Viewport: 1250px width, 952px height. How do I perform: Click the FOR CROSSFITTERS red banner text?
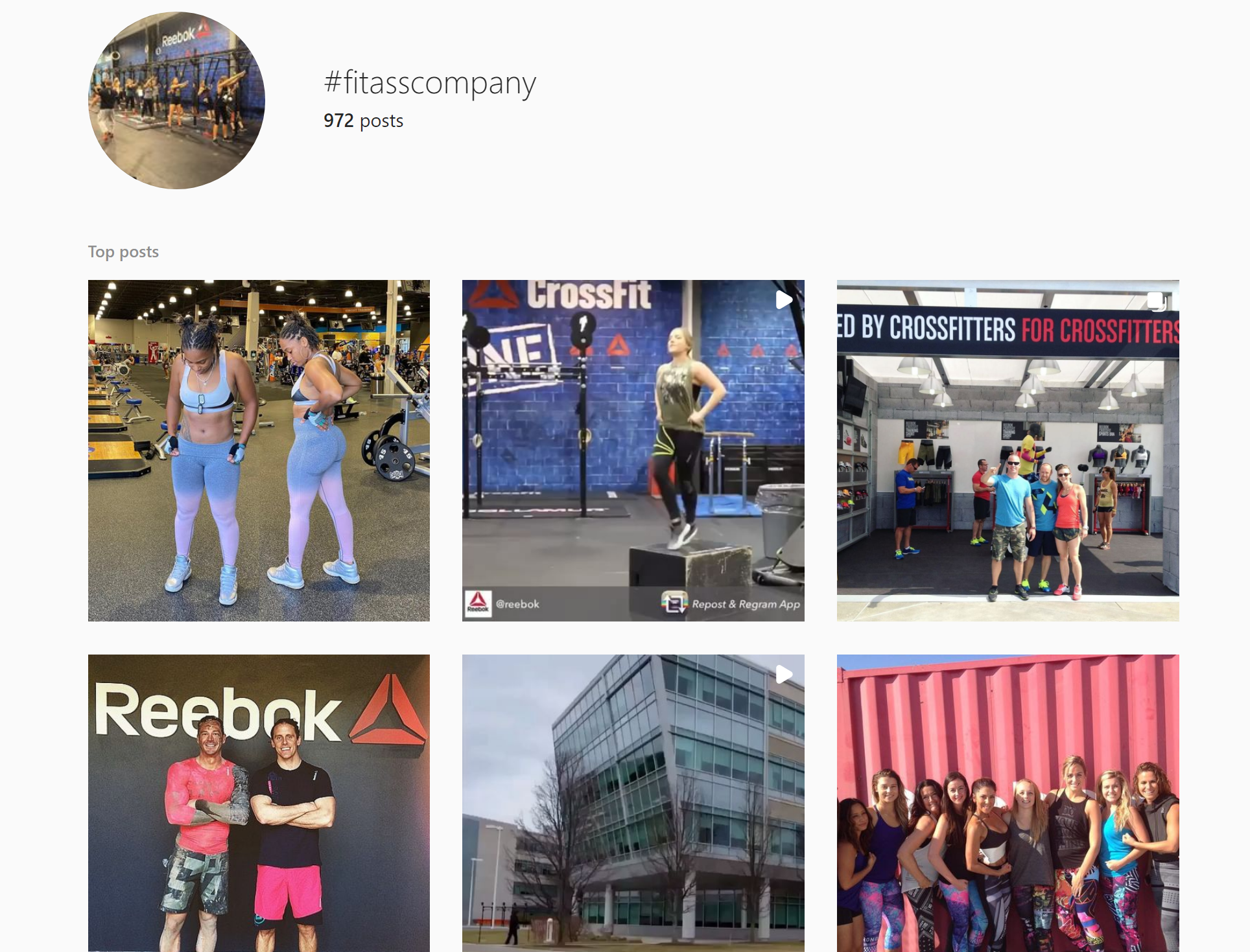[1100, 331]
